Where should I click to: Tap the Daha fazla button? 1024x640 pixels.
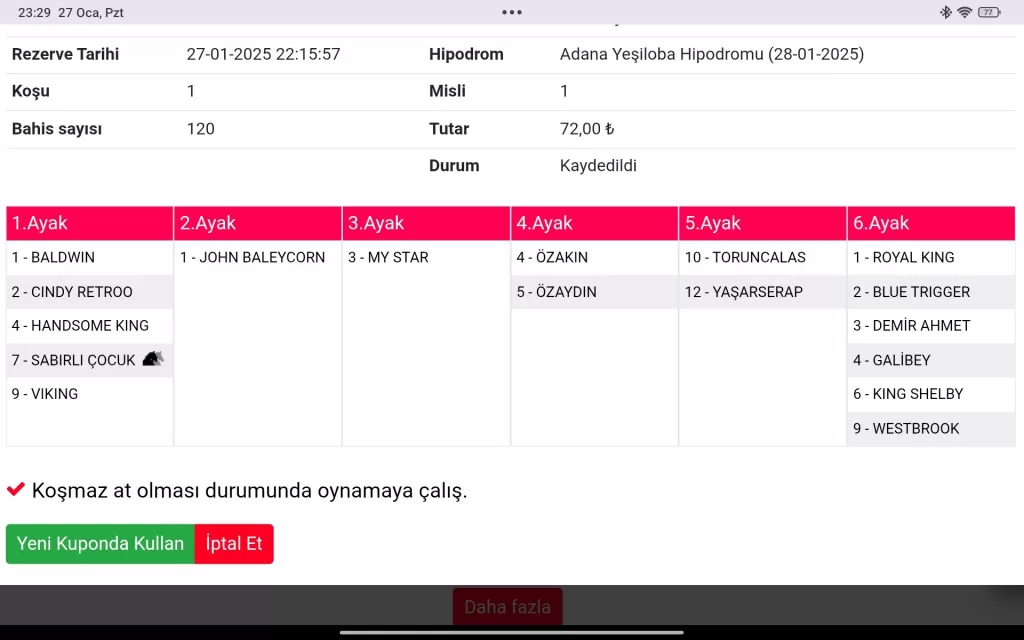point(507,607)
